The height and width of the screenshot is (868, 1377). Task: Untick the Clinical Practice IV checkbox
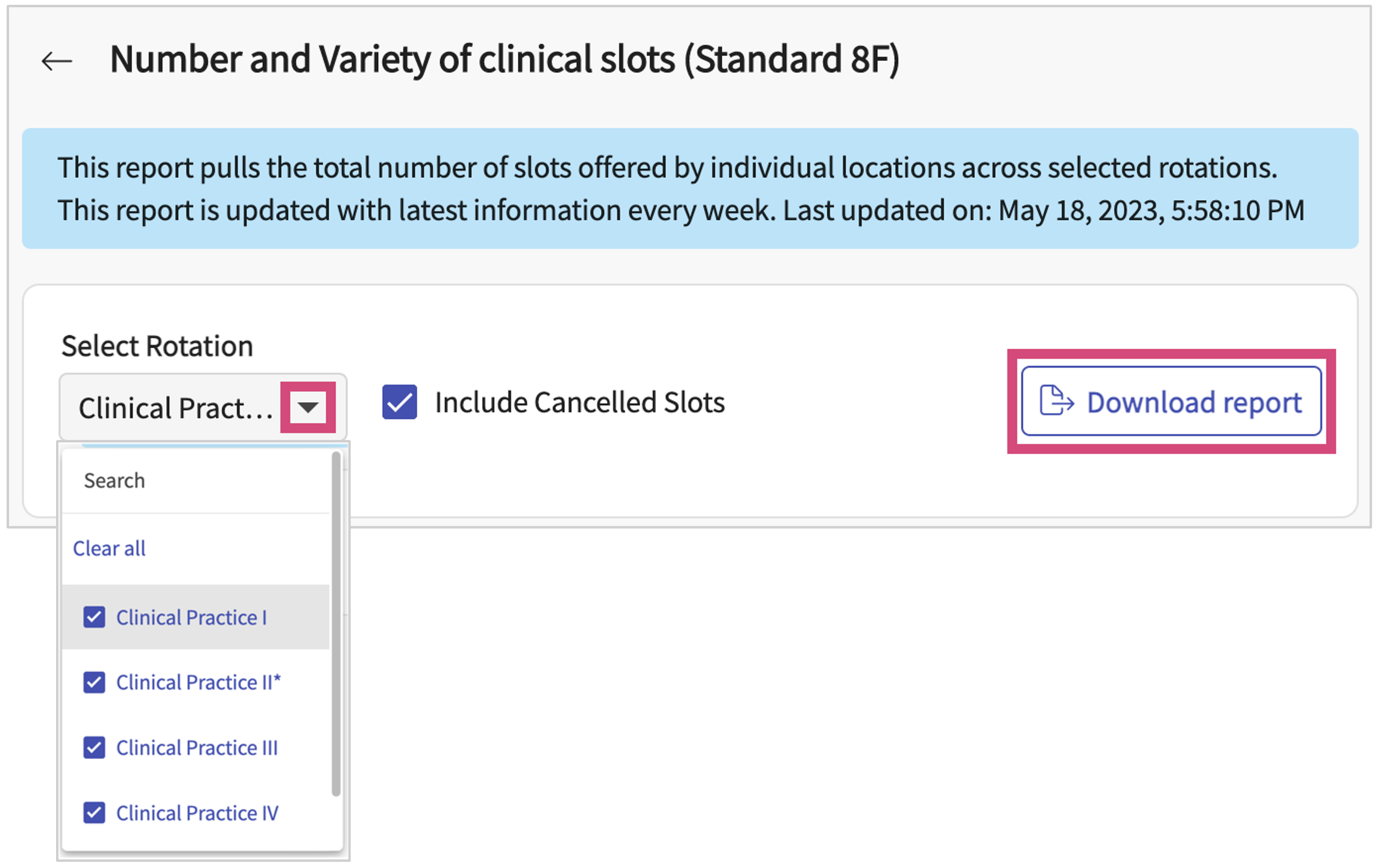click(94, 813)
